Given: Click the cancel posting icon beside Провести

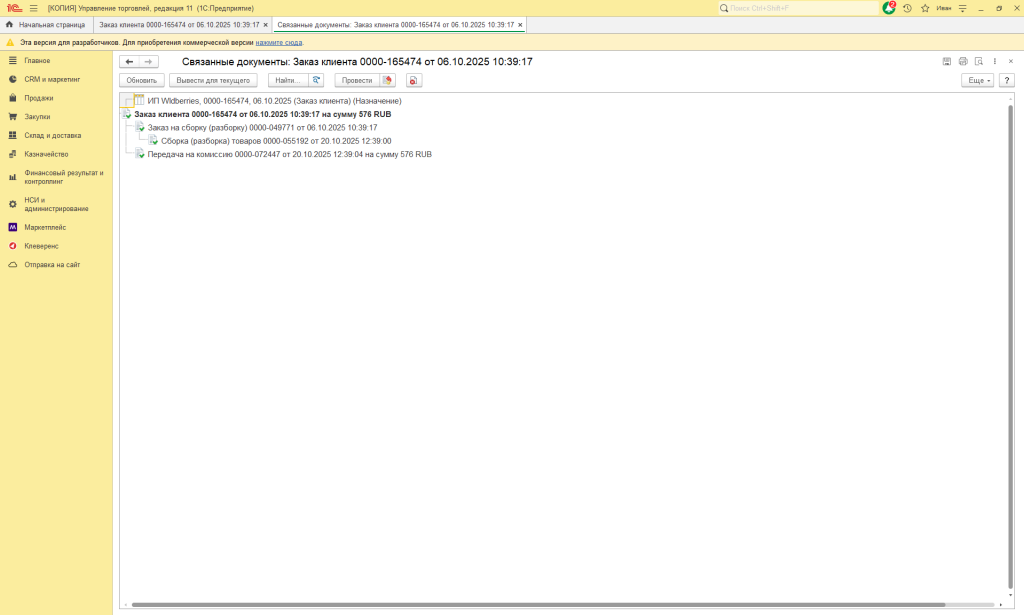Looking at the screenshot, I should [x=388, y=80].
